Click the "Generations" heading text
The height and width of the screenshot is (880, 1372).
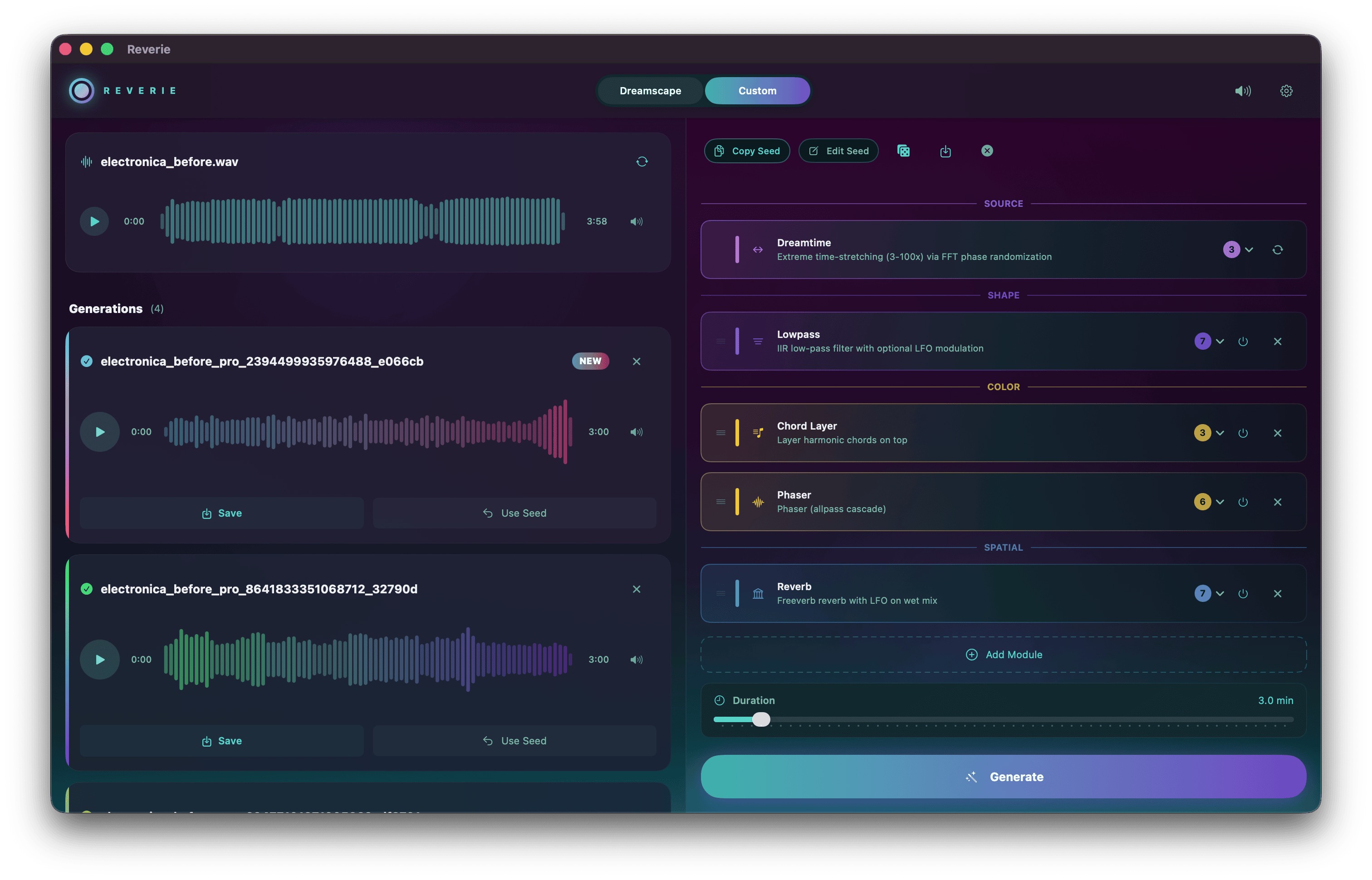pyautogui.click(x=106, y=309)
